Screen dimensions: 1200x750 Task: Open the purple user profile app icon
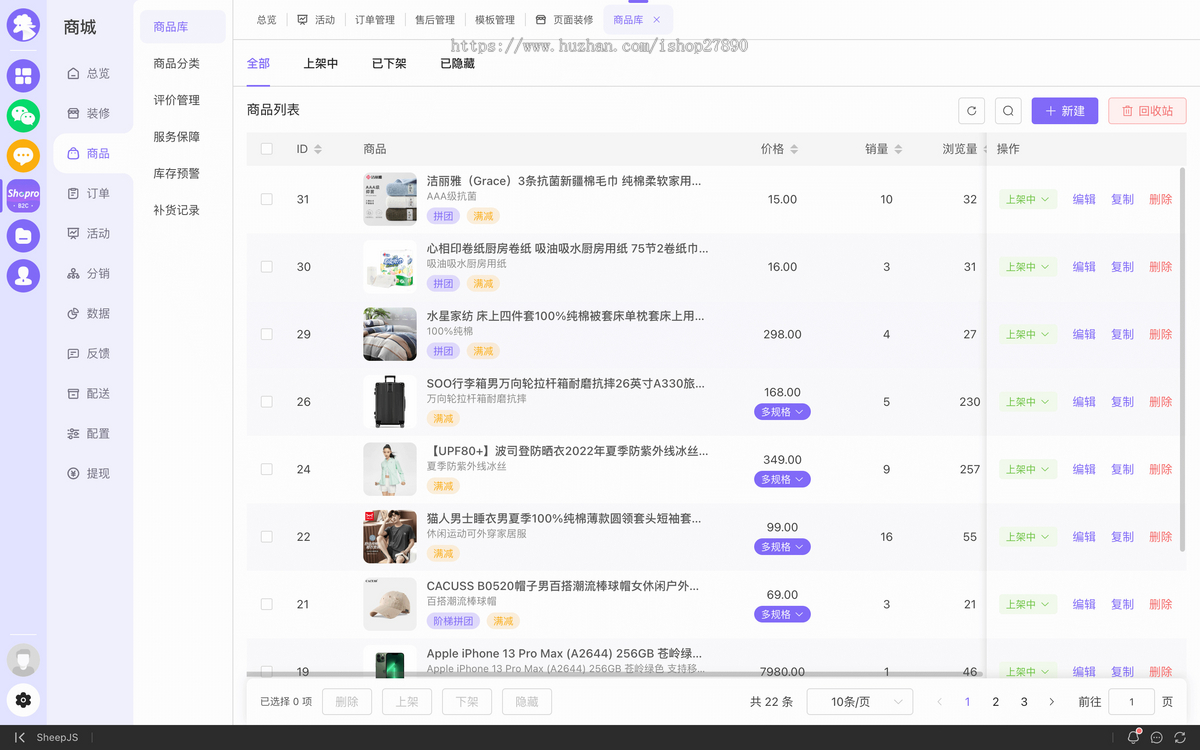[x=23, y=276]
